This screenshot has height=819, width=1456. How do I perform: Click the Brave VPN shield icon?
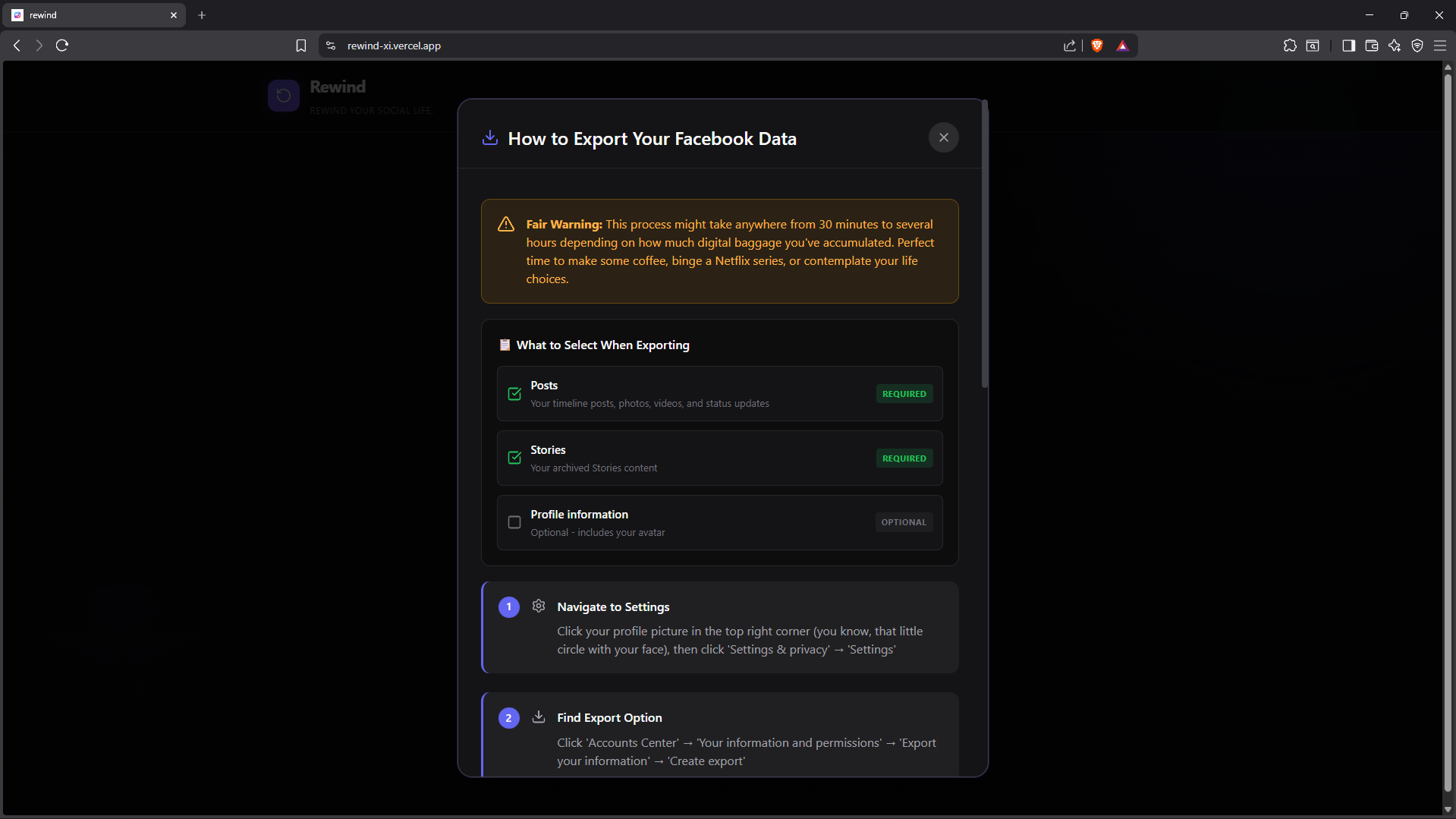pyautogui.click(x=1417, y=46)
